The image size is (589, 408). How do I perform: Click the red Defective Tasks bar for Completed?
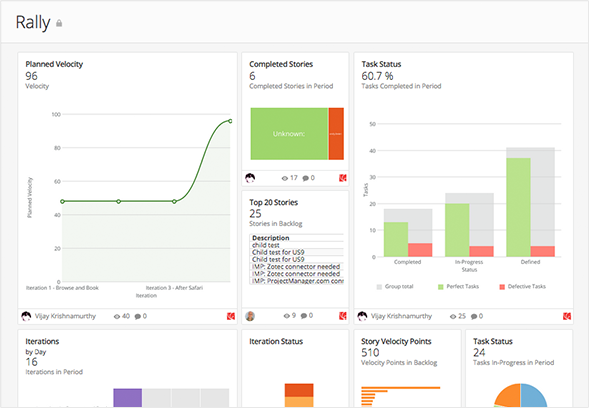420,250
